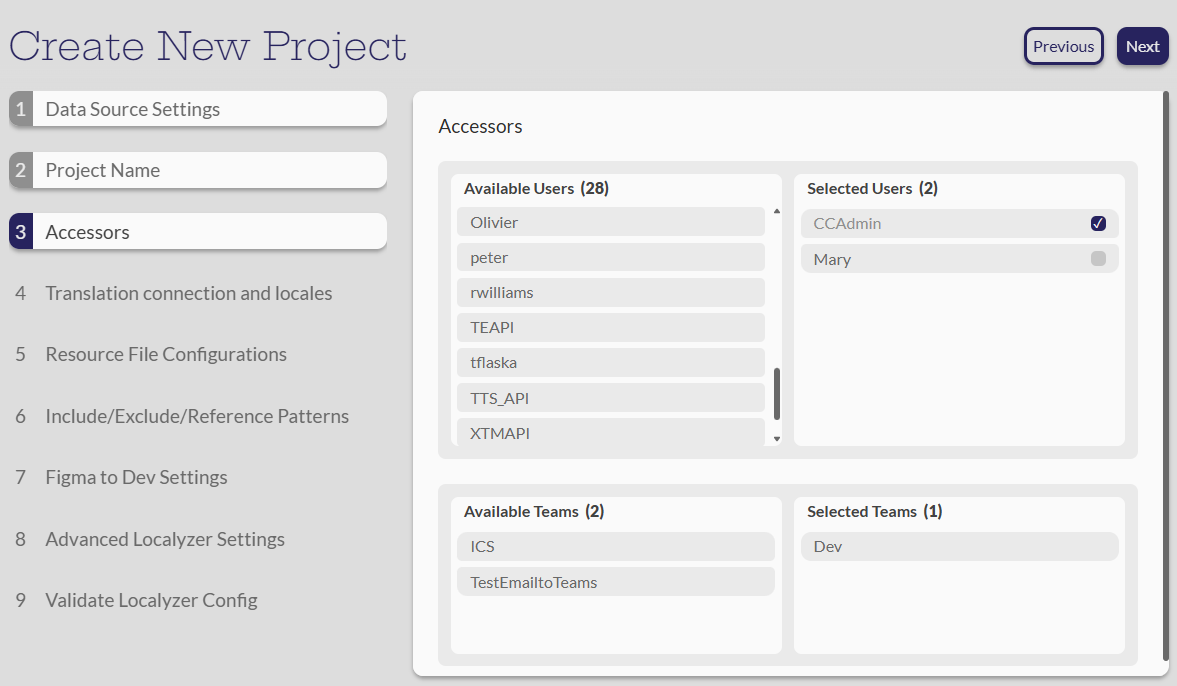Select the Accessors step
This screenshot has height=686, width=1177.
coord(198,232)
